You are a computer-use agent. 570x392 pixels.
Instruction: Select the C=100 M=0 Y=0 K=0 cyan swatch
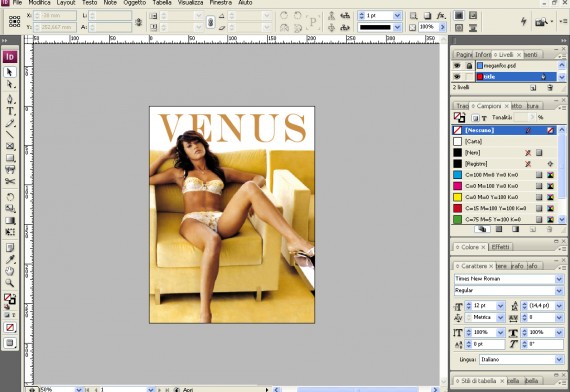[x=504, y=175]
